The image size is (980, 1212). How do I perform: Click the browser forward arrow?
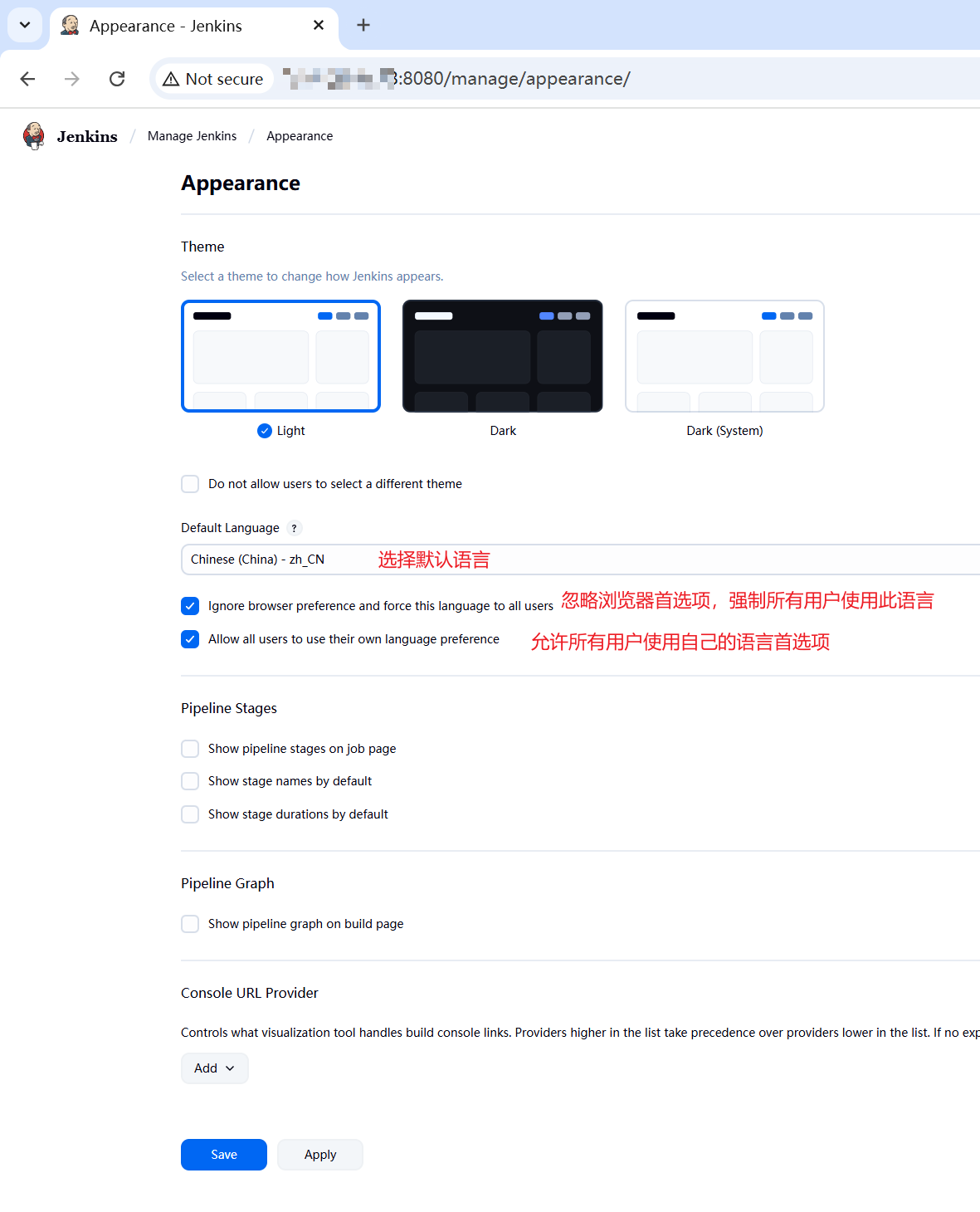point(72,79)
